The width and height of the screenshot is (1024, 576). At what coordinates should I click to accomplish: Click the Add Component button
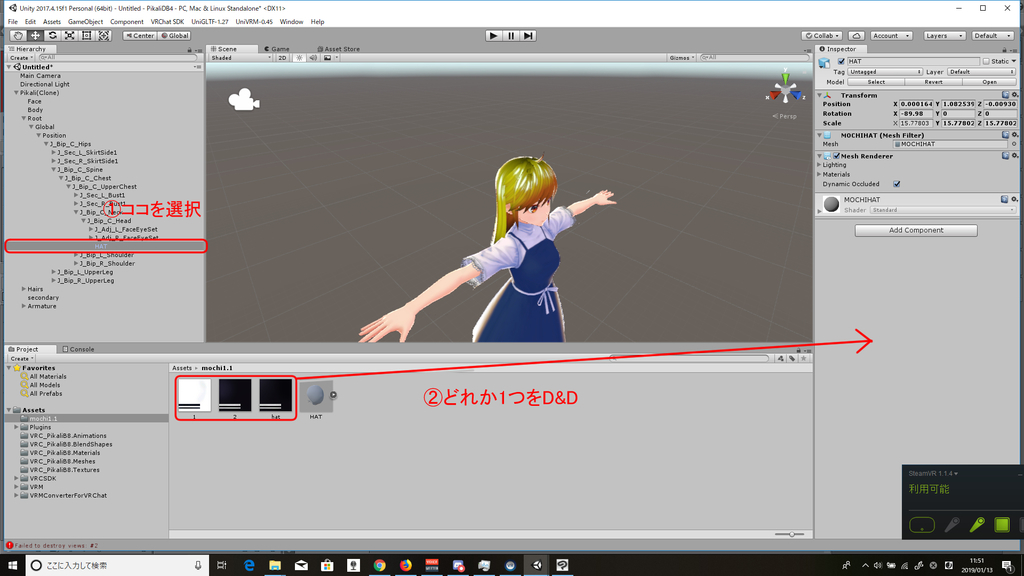pyautogui.click(x=916, y=231)
